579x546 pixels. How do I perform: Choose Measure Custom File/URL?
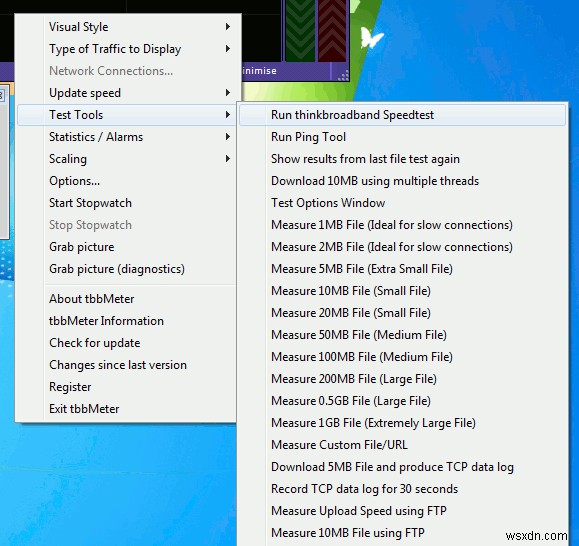tap(402, 445)
